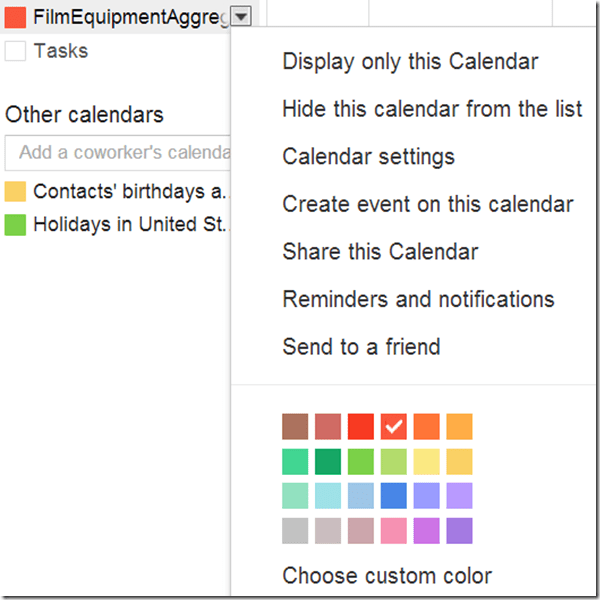
Task: Click Create event on this calendar
Action: click(428, 205)
